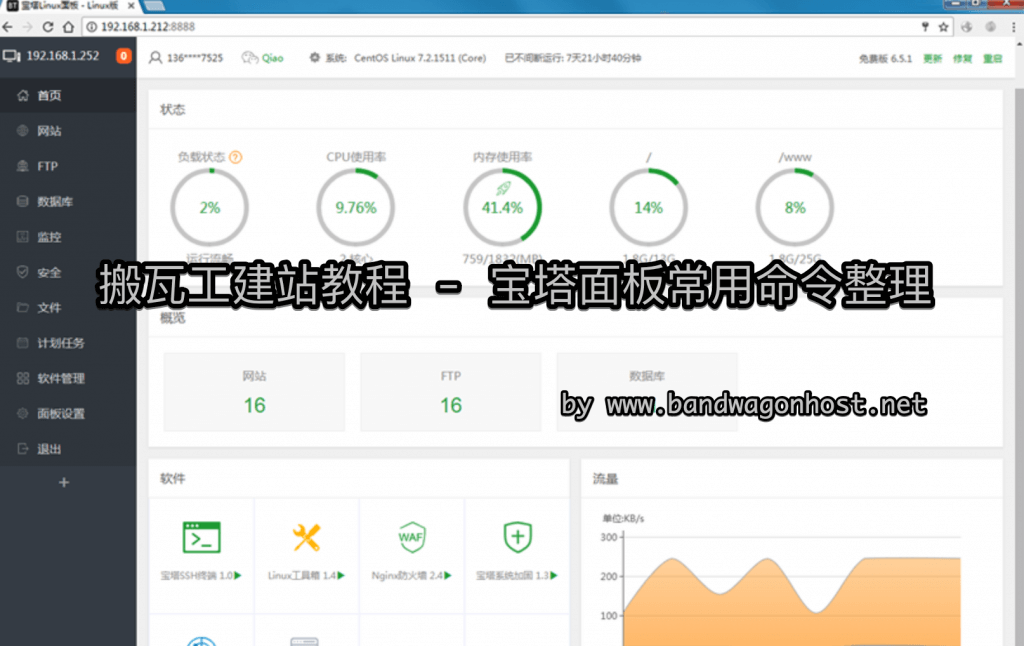Open the browser three-dot menu
The image size is (1024, 646).
tap(1014, 27)
